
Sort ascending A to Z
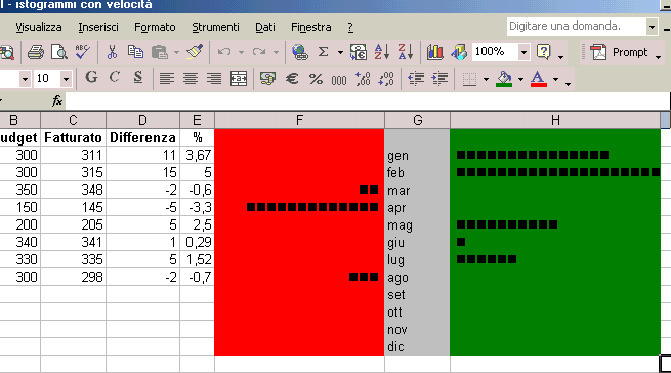[381, 52]
